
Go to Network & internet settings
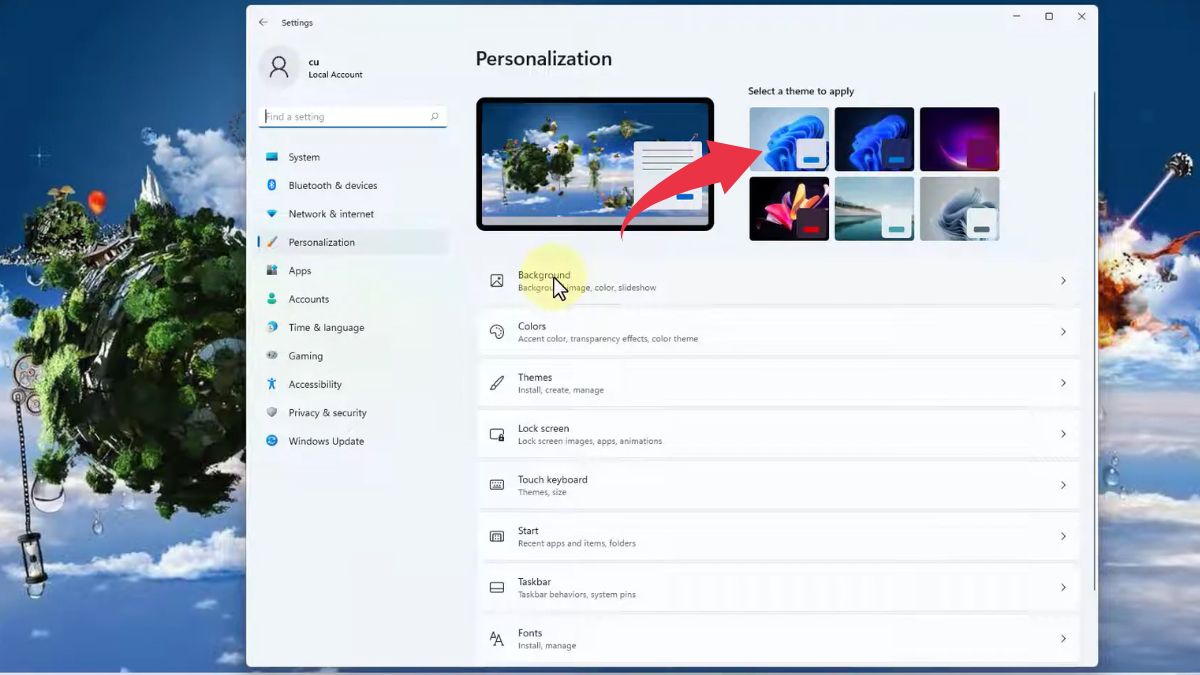coord(353,214)
